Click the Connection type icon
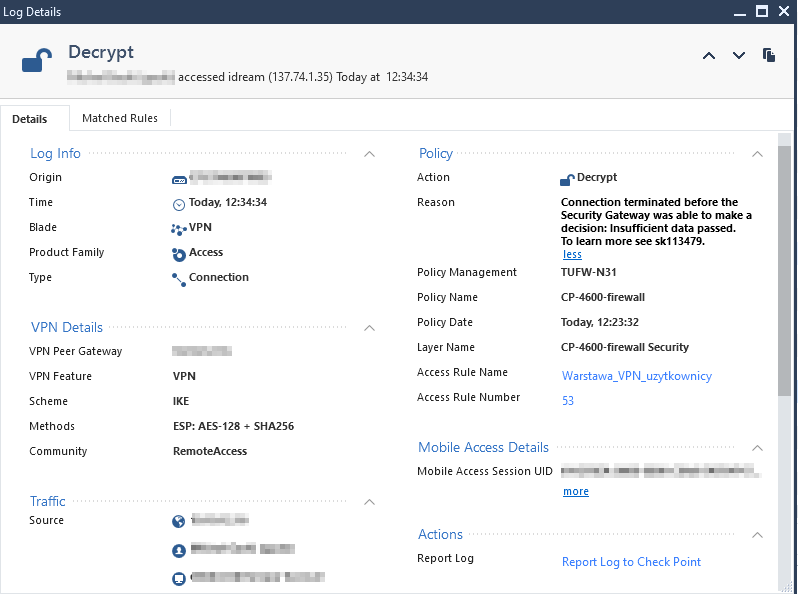 (179, 278)
